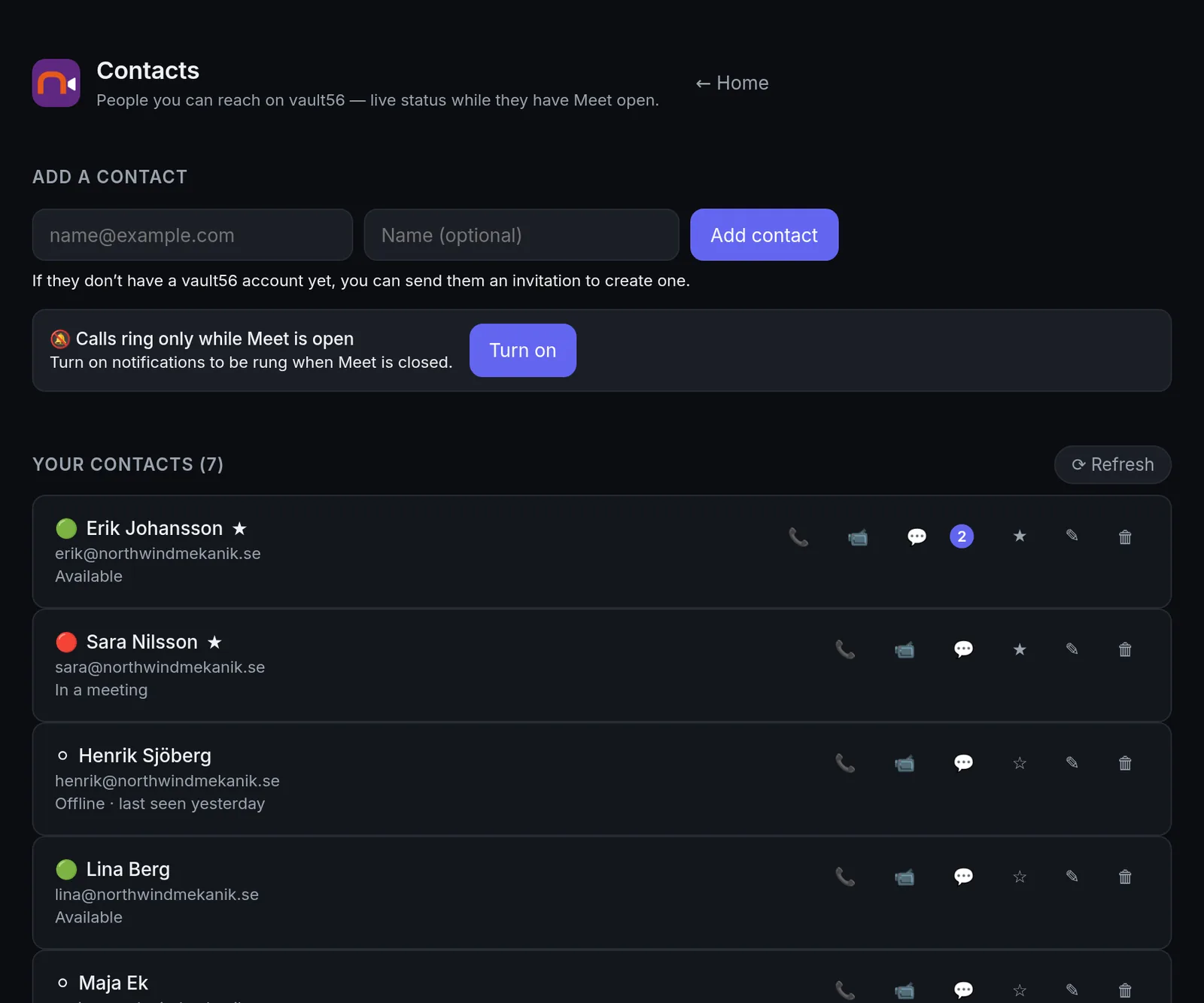1204x1003 pixels.
Task: Message Henrik Sjöberg via chat icon
Action: pyautogui.click(x=963, y=763)
